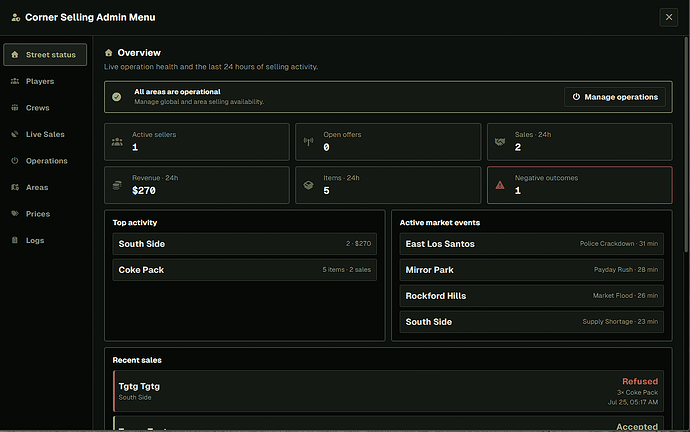This screenshot has height=432, width=690.
Task: Select the Active sellers stat card
Action: click(197, 142)
